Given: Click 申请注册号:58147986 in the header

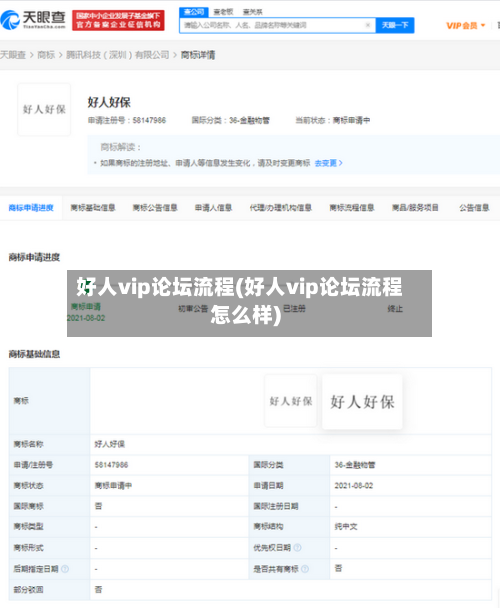Looking at the screenshot, I should (x=126, y=121).
